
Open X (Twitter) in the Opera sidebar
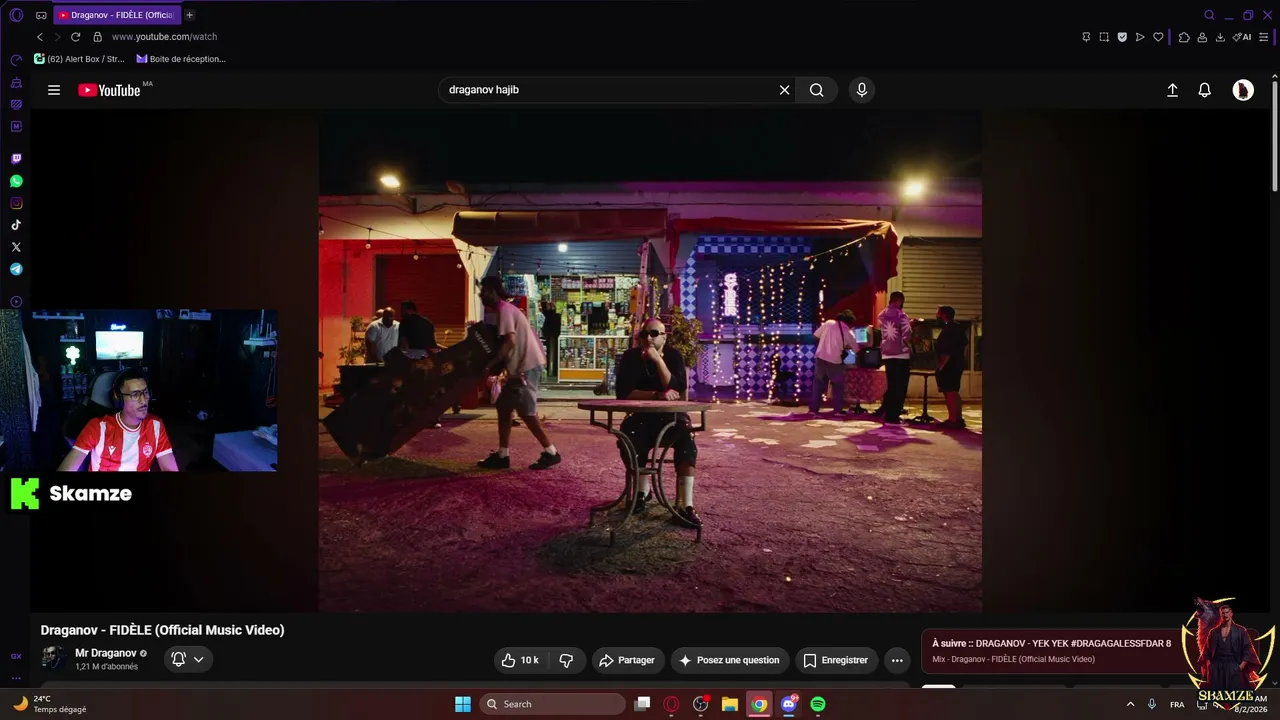tap(16, 247)
